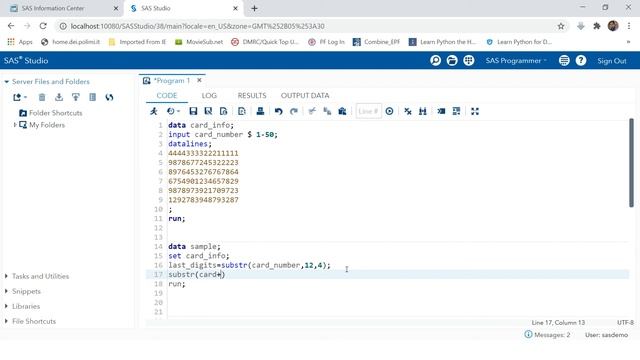
Task: Collapse Server Files and Folders section
Action: click(x=7, y=82)
